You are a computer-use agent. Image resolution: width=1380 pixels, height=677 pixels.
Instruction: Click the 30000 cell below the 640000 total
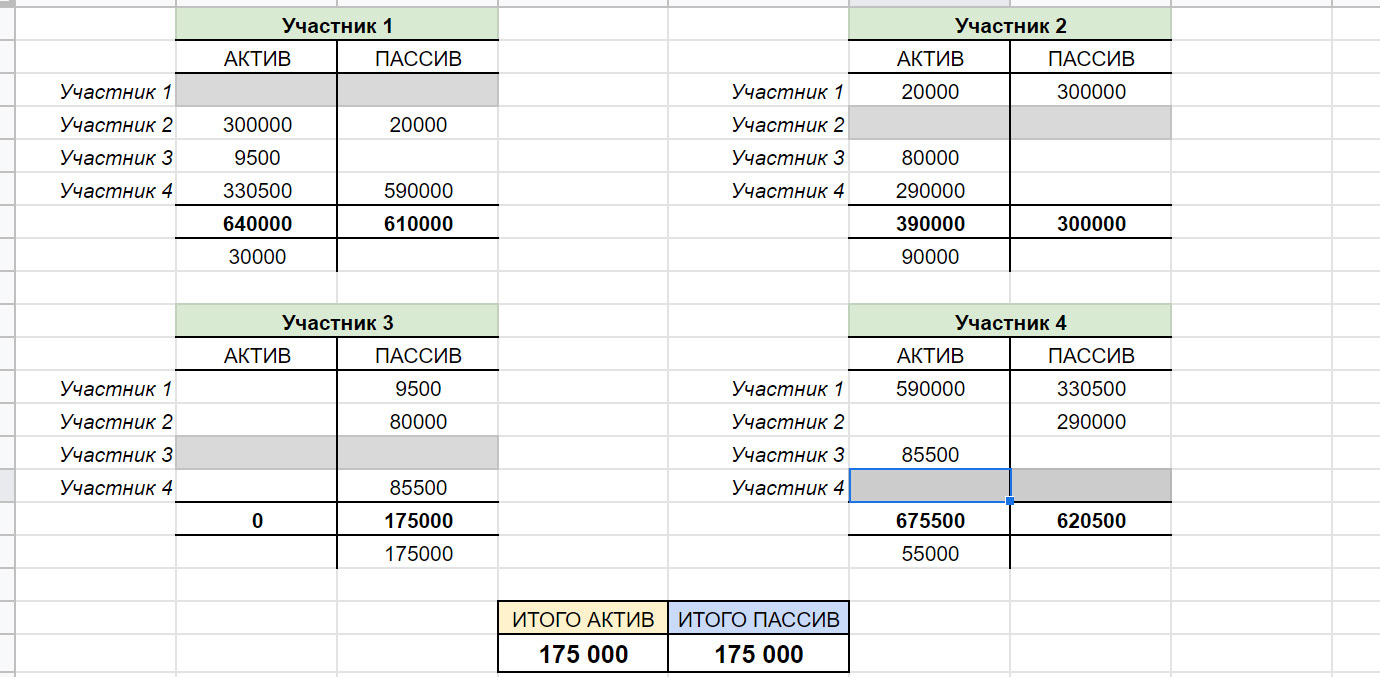pyautogui.click(x=257, y=257)
